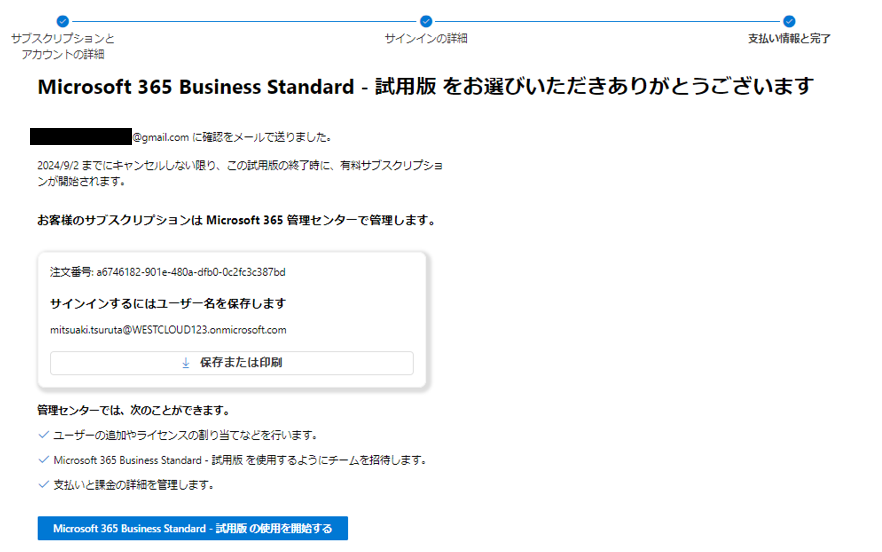Click the text 支払いと課金の詳細を管理します
Viewport: 882px width, 552px height.
[x=134, y=484]
